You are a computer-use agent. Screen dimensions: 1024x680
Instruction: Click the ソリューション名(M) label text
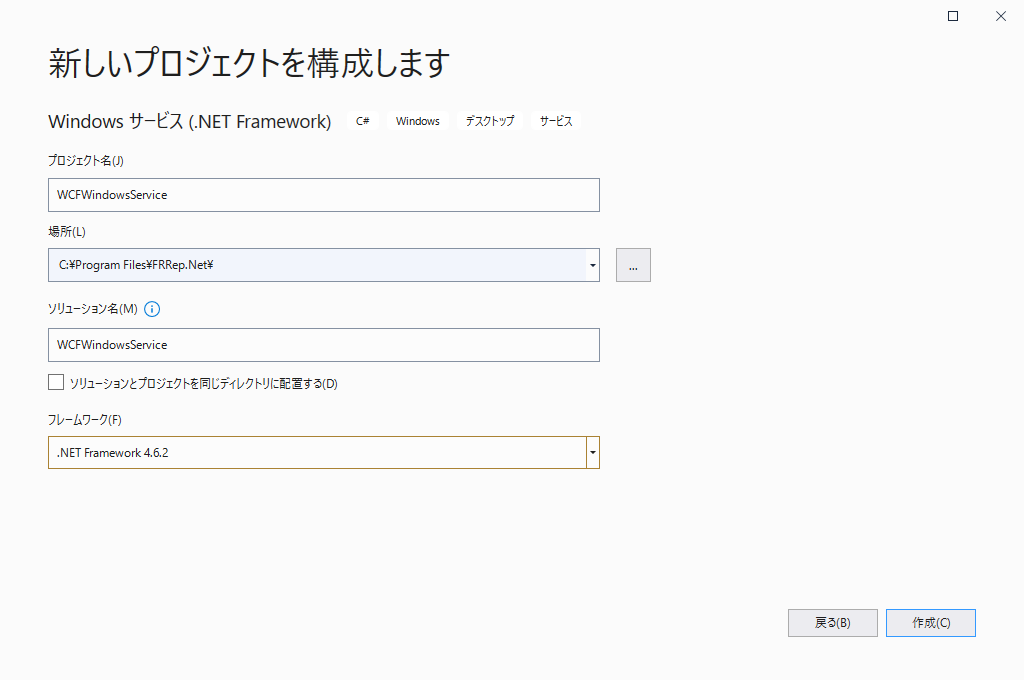[92, 309]
